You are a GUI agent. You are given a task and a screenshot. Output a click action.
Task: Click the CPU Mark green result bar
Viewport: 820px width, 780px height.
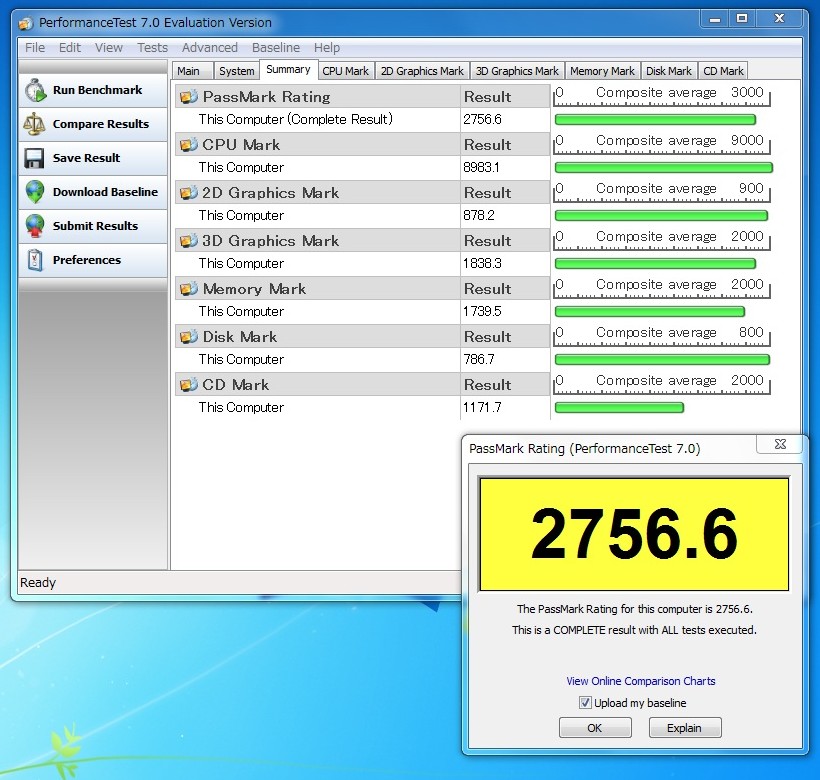pyautogui.click(x=664, y=168)
